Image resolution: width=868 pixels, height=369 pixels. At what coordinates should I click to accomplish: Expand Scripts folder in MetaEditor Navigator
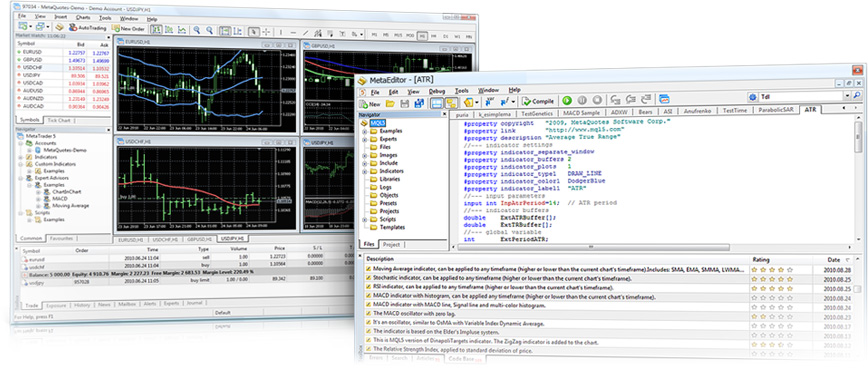365,220
